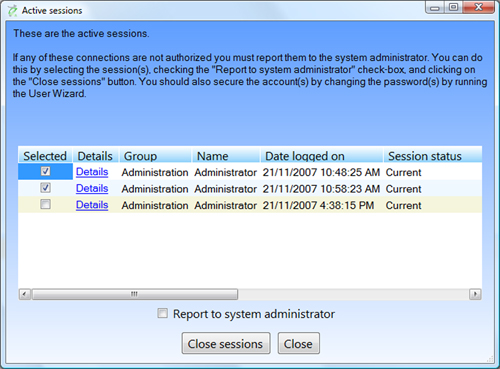Sort by the Date logged on column header
The width and height of the screenshot is (500, 369).
322,156
